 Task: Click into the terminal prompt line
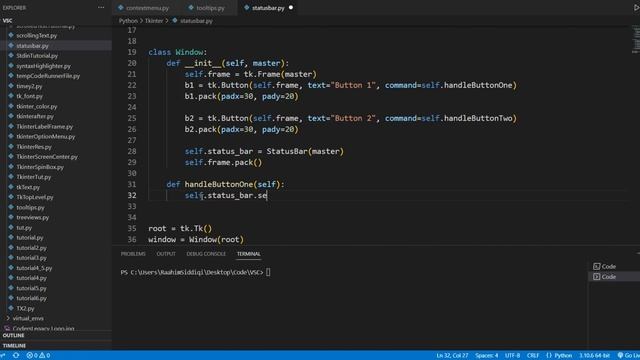(195, 272)
